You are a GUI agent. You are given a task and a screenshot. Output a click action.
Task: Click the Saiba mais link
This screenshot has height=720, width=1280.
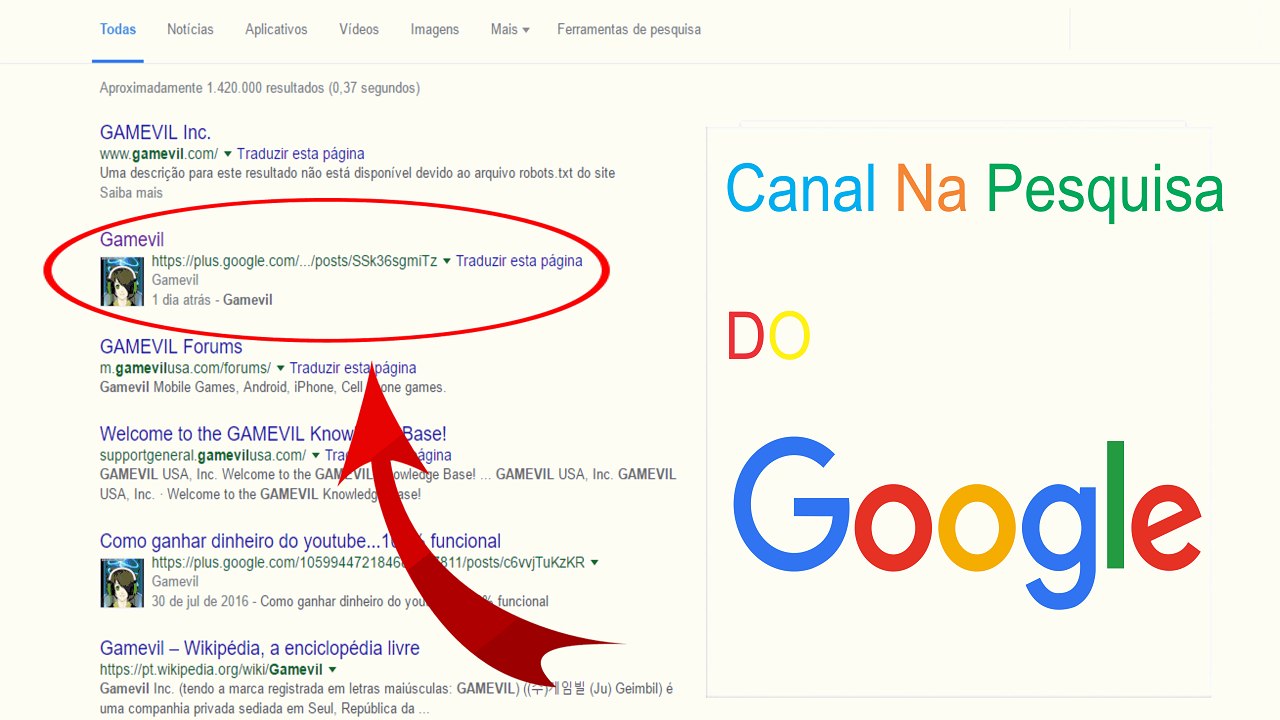pos(131,192)
